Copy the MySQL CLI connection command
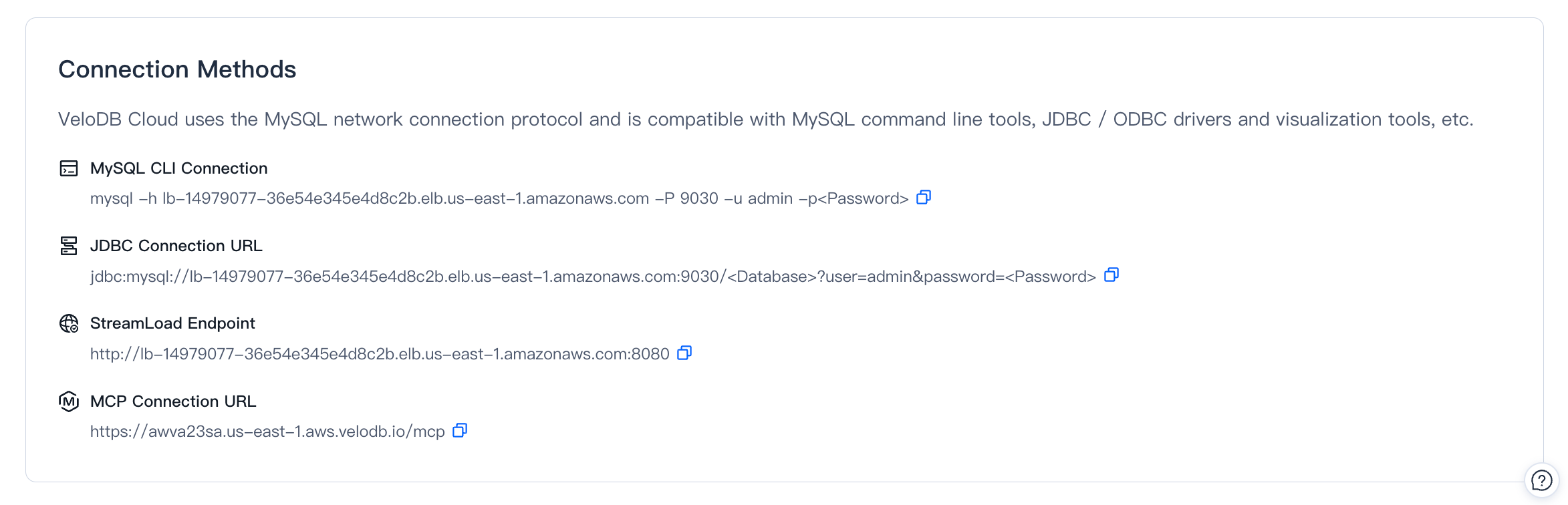This screenshot has height=505, width=1568. point(924,198)
